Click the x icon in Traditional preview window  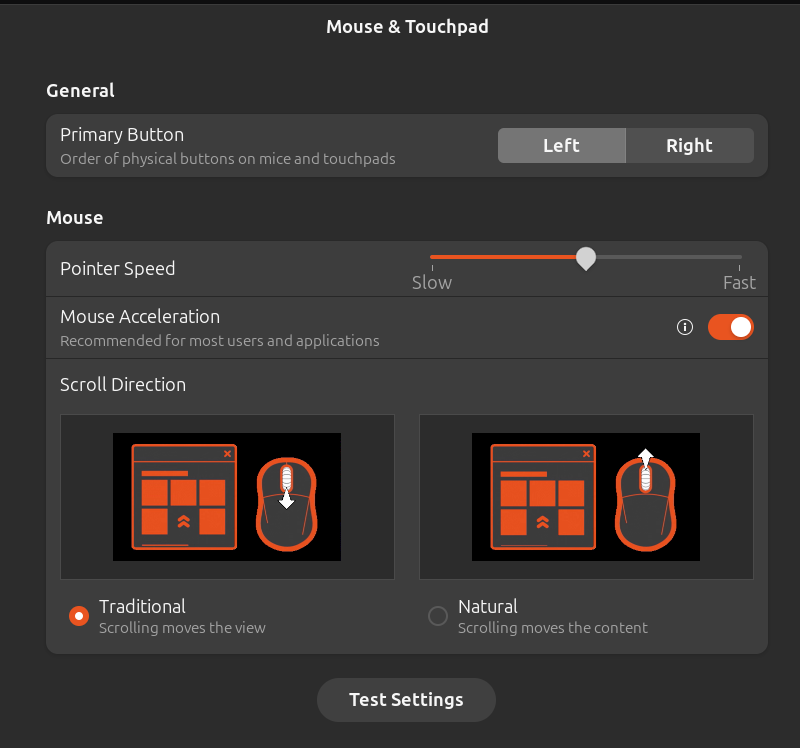click(228, 454)
